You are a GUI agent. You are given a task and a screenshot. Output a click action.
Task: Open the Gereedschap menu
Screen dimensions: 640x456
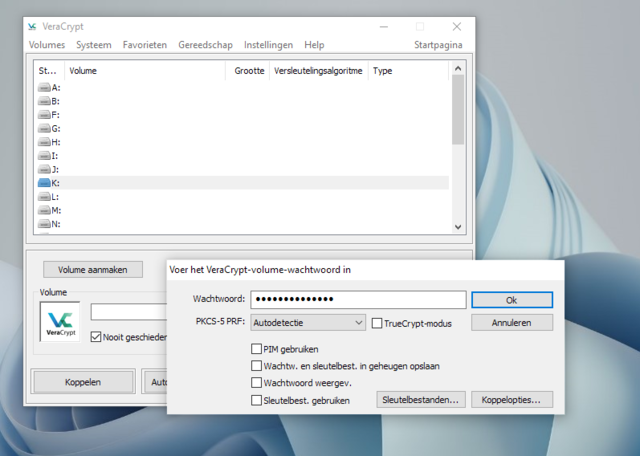pos(205,45)
